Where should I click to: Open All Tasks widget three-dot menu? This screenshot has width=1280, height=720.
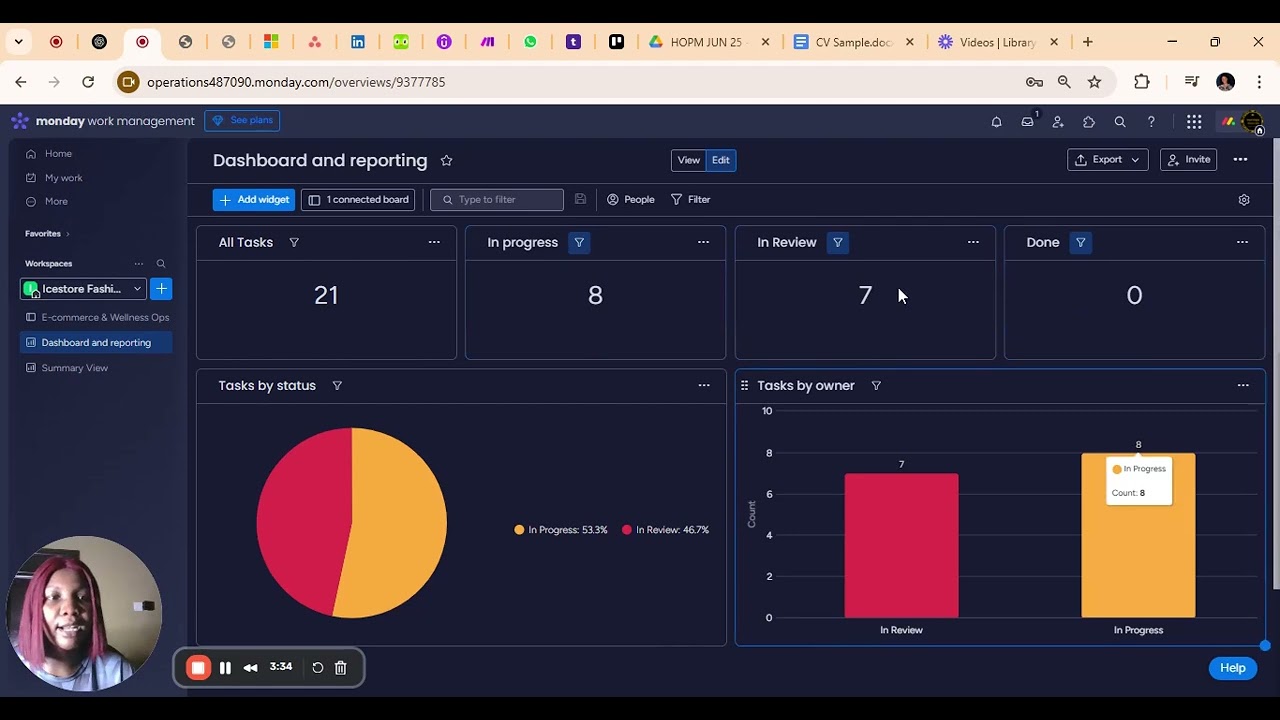click(434, 242)
